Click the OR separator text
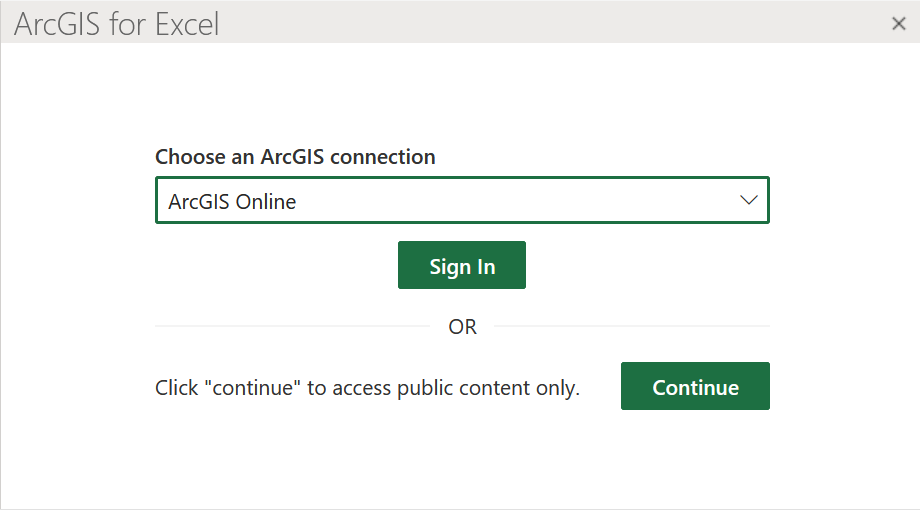Screen dimensions: 920x511 tap(462, 327)
